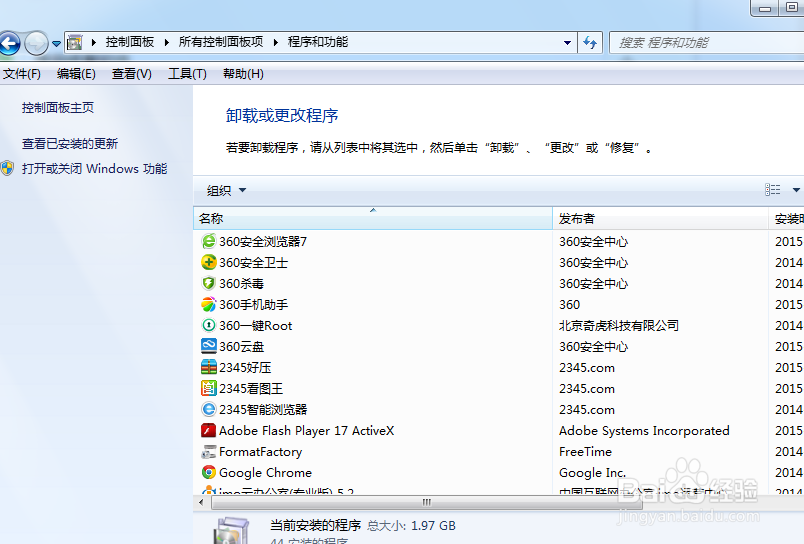Image resolution: width=804 pixels, height=544 pixels.
Task: Select the 360手机助手 entry name
Action: coord(253,305)
